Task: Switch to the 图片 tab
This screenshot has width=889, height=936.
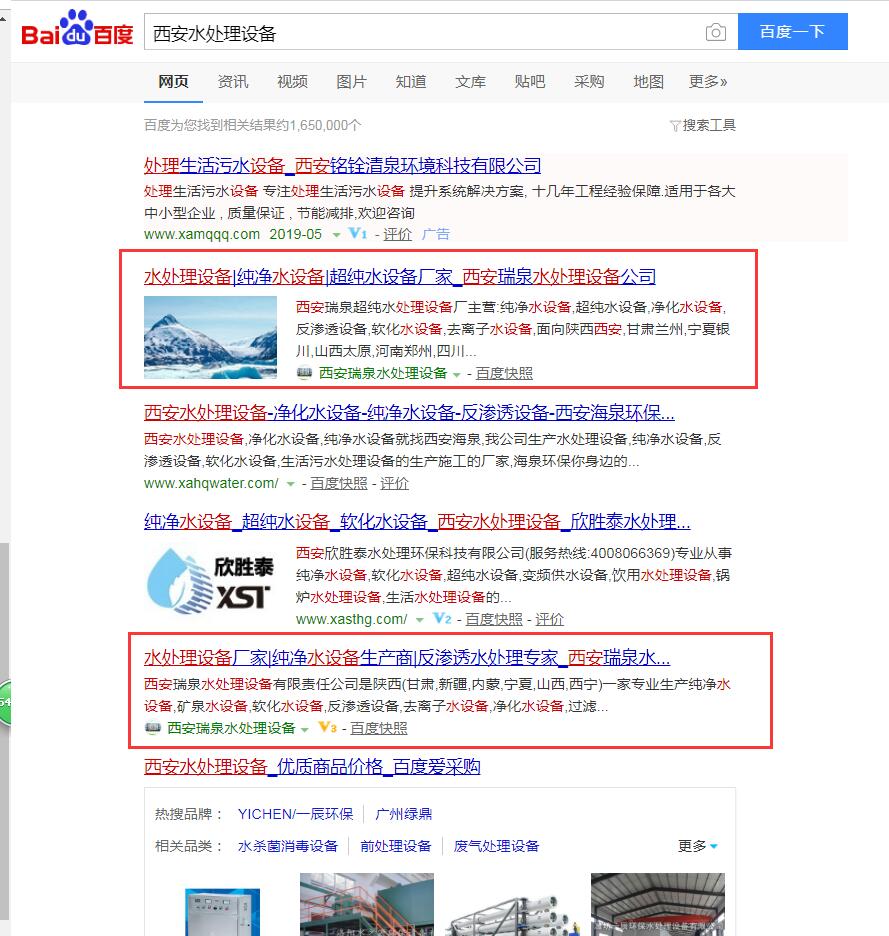Action: (351, 82)
